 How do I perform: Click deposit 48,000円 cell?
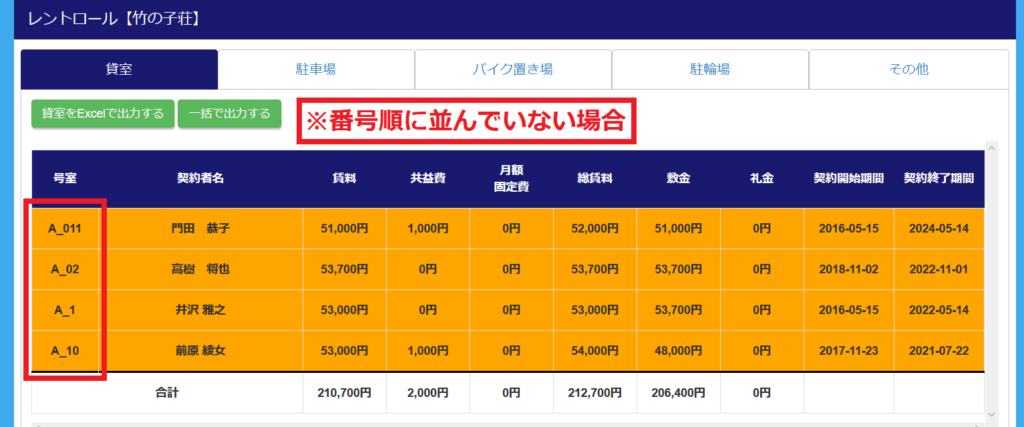coord(679,351)
